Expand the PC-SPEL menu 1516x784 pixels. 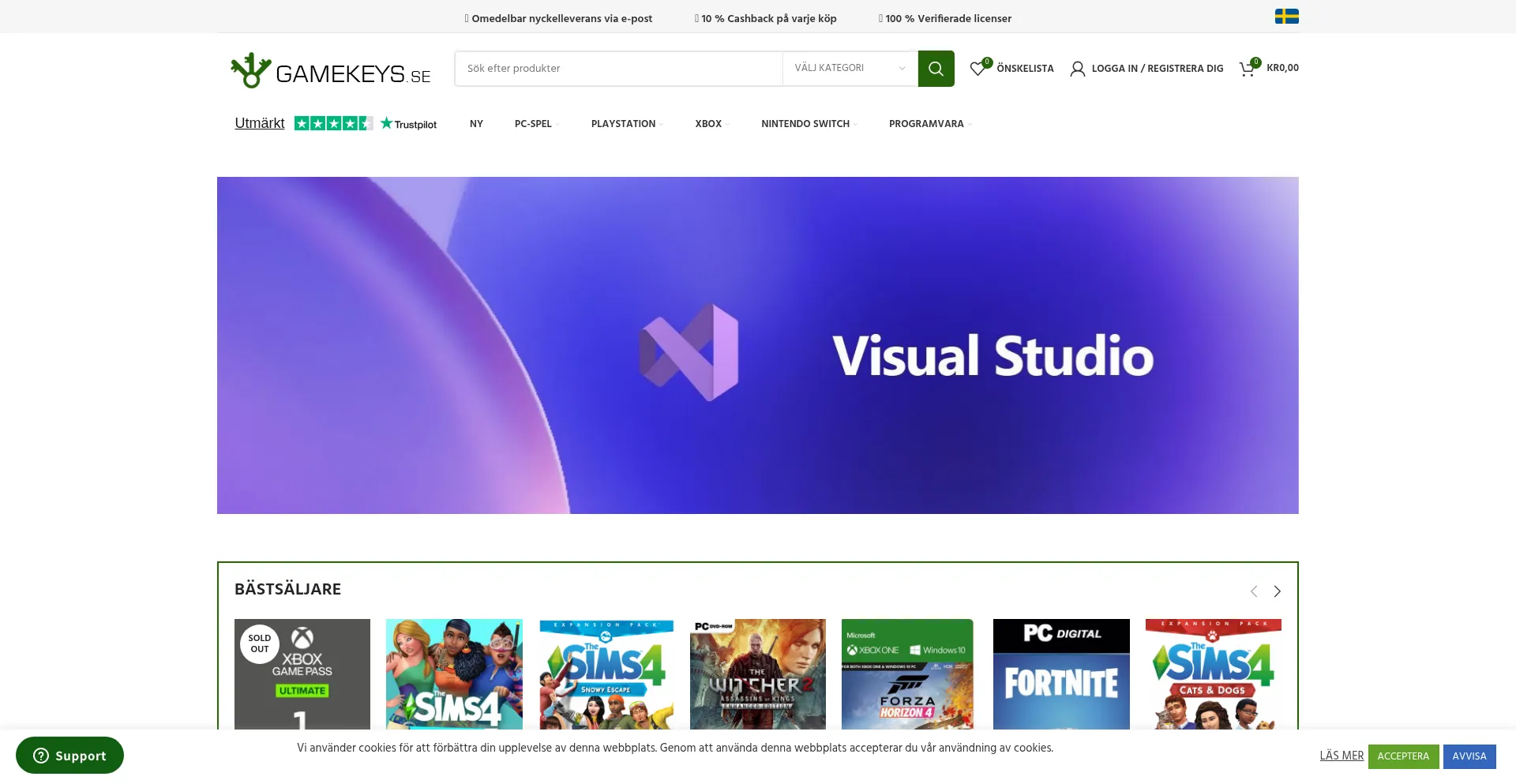[x=536, y=124]
